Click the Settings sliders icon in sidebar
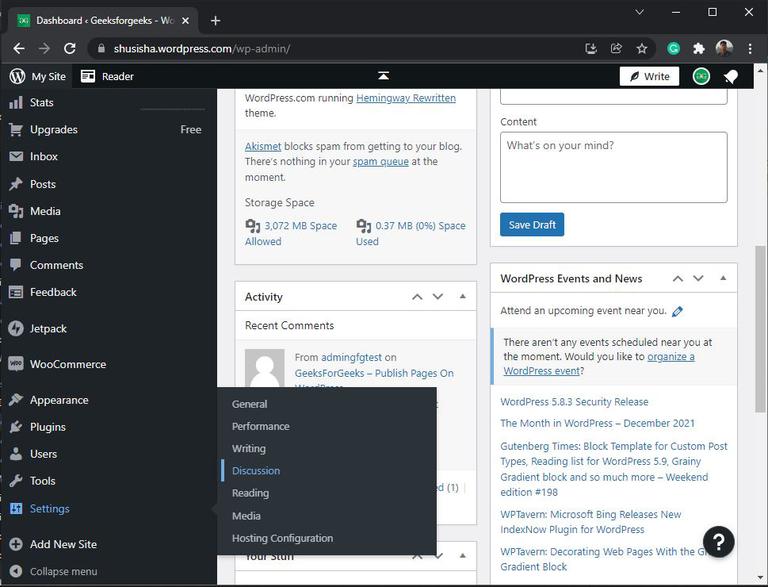The width and height of the screenshot is (768, 587). tap(16, 509)
